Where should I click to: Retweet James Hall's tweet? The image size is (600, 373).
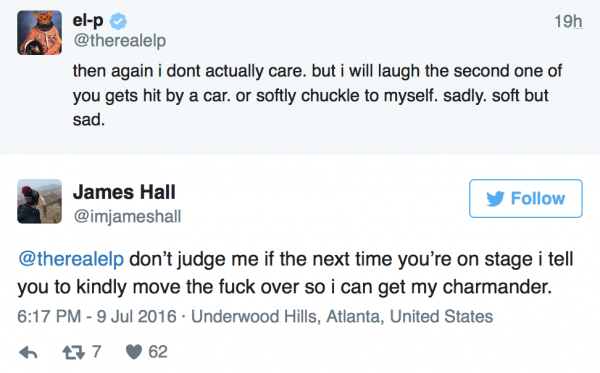(73, 352)
